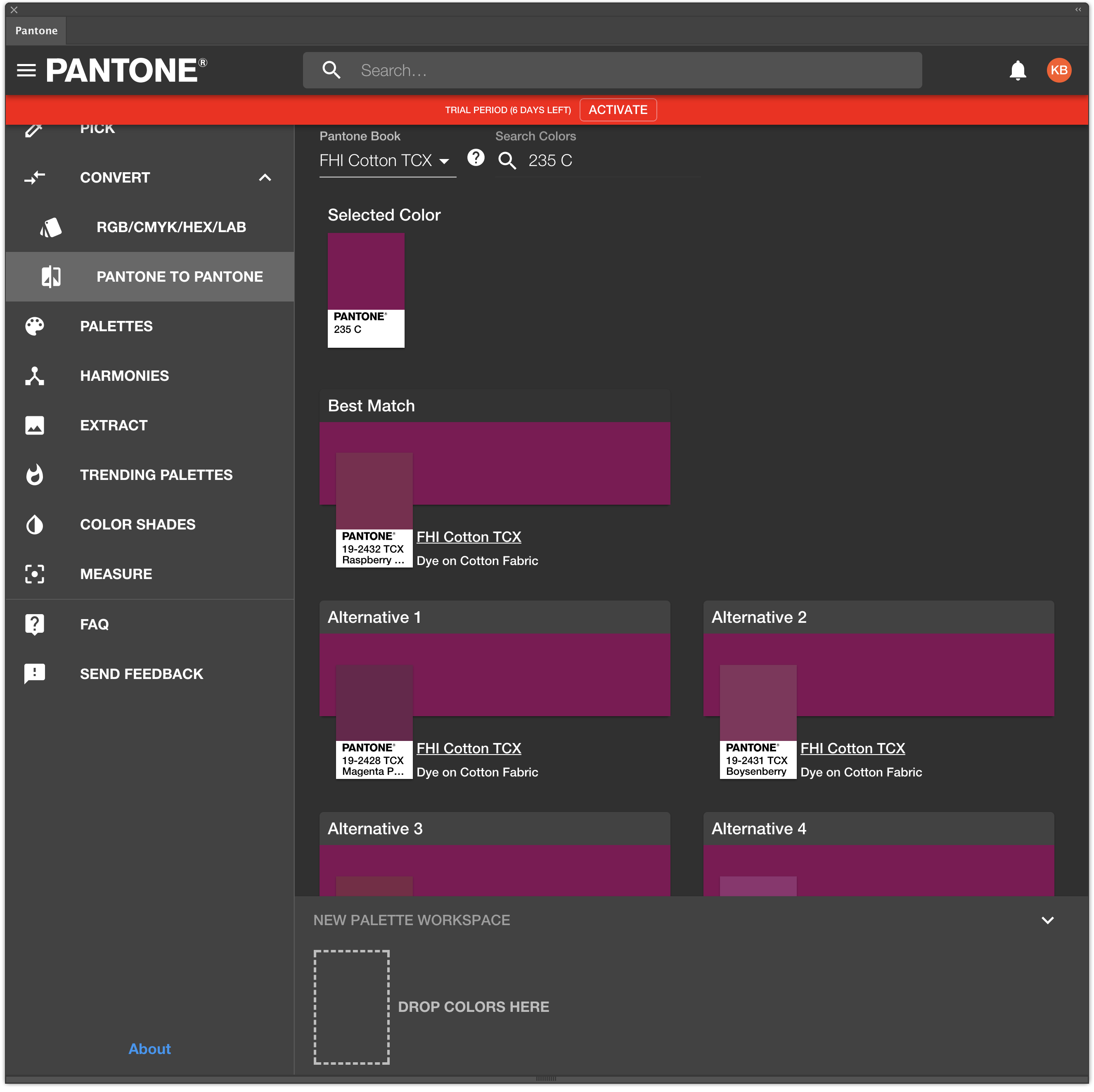Click the RGB/CMYK/HEX/LAB swatch icon

point(51,227)
